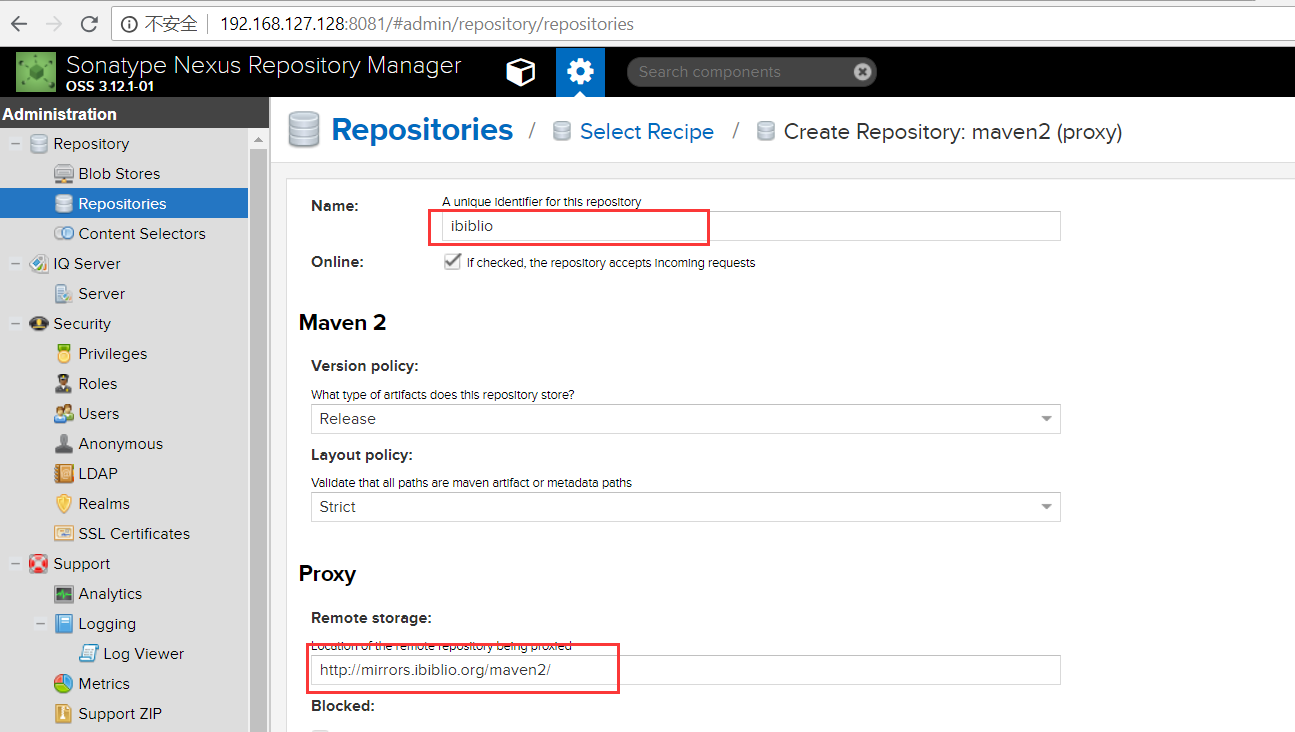1295x732 pixels.
Task: Select Repositories in the sidebar
Action: (124, 204)
